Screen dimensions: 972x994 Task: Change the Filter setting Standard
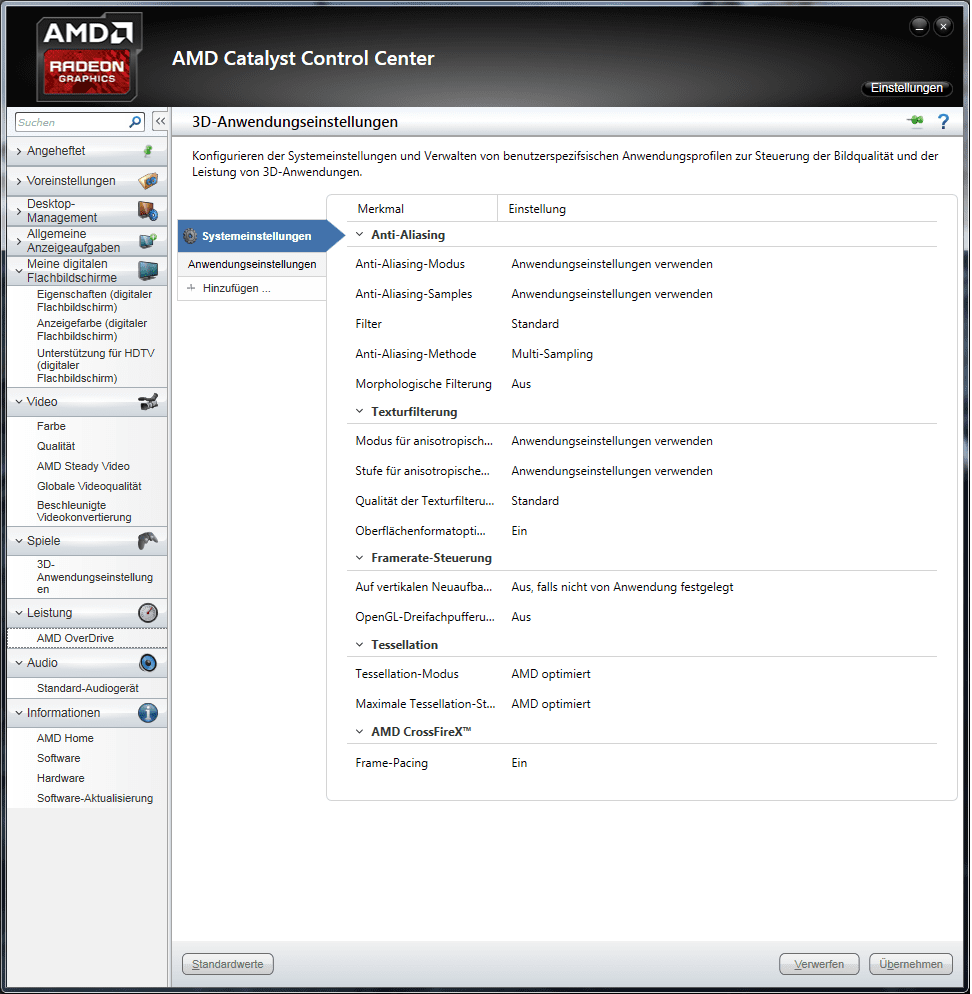click(535, 324)
